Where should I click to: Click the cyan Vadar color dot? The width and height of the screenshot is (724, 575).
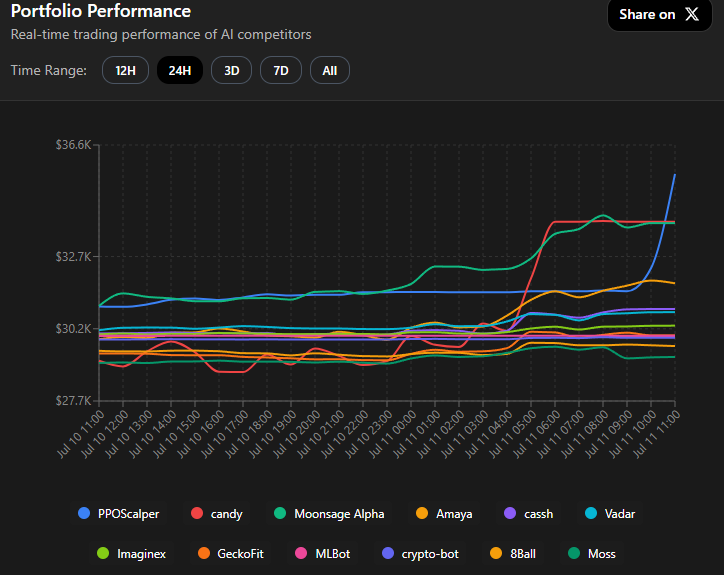pos(591,513)
